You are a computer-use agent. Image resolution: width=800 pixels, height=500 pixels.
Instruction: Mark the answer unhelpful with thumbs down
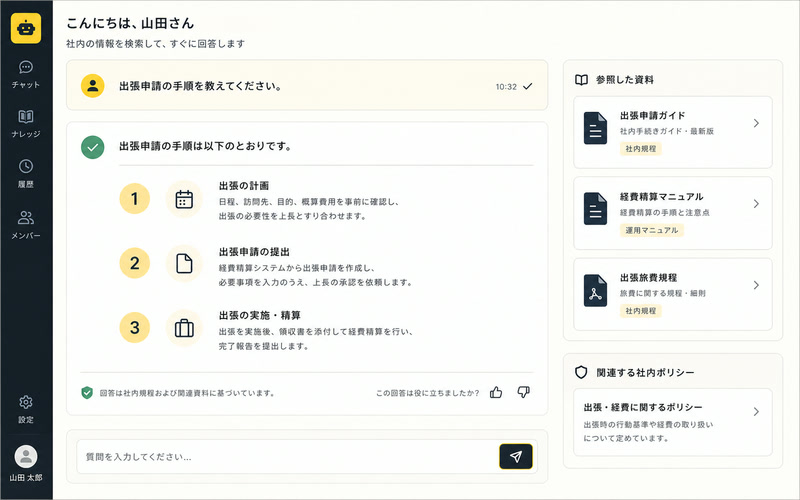pos(523,392)
